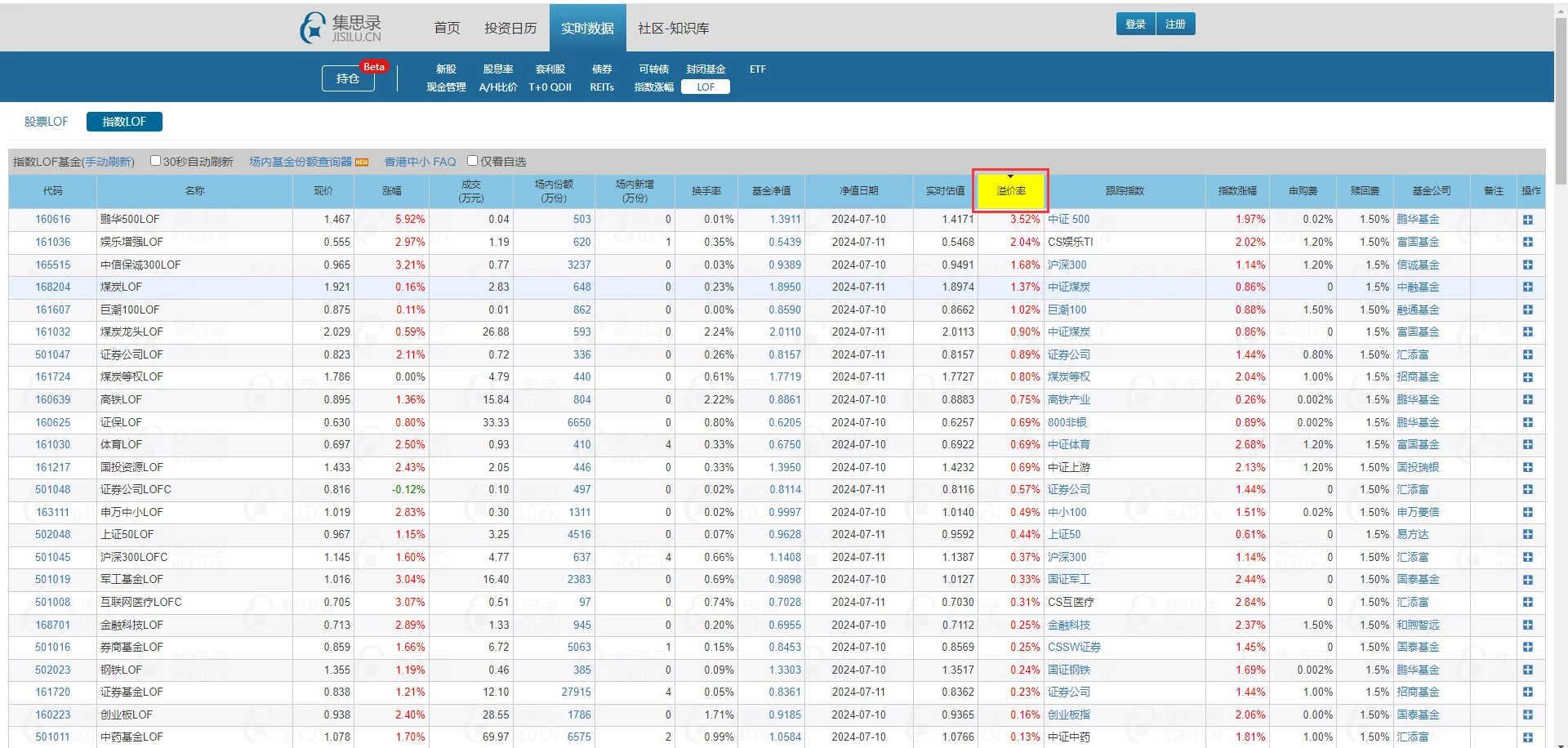Click the plus icon for 证保LOF
Screen dimensions: 1568x748
[1527, 422]
